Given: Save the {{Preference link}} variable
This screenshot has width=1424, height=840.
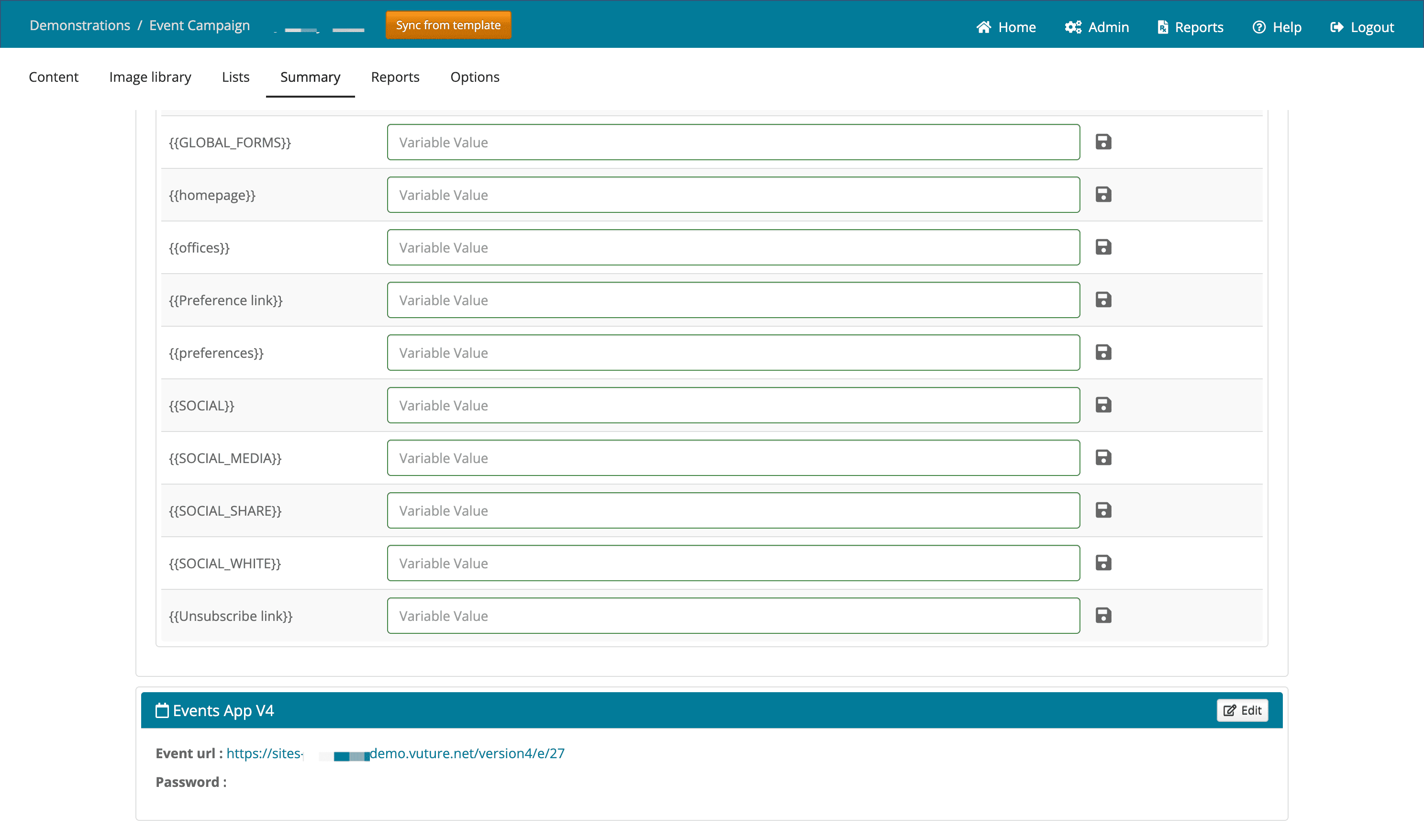Looking at the screenshot, I should 1103,300.
